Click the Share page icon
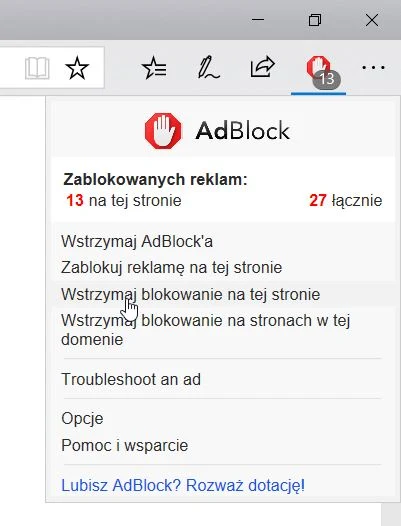 click(x=263, y=67)
